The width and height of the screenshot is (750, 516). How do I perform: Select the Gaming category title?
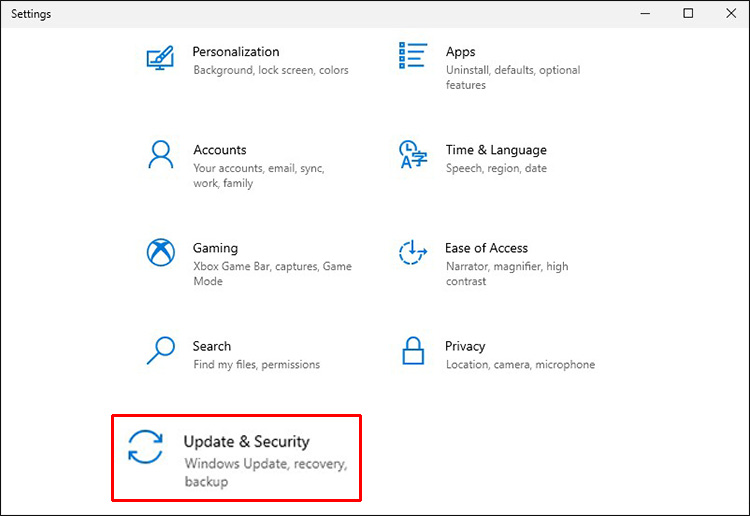pos(215,248)
